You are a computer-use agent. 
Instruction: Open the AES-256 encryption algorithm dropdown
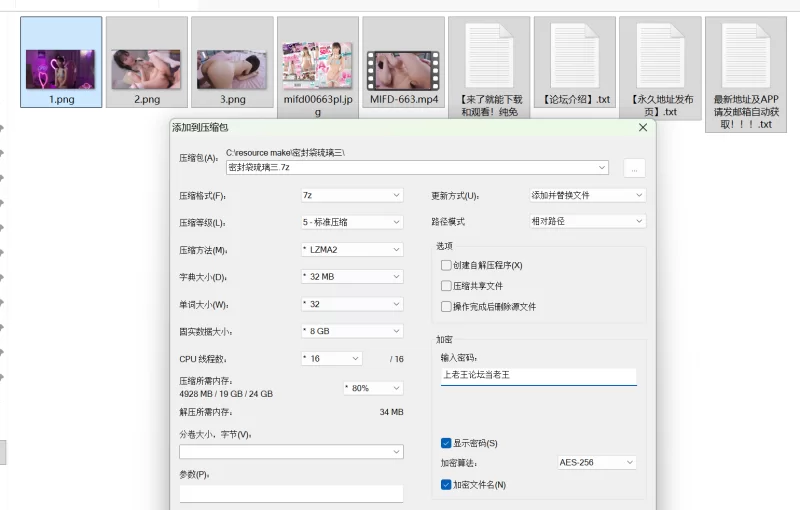(596, 463)
